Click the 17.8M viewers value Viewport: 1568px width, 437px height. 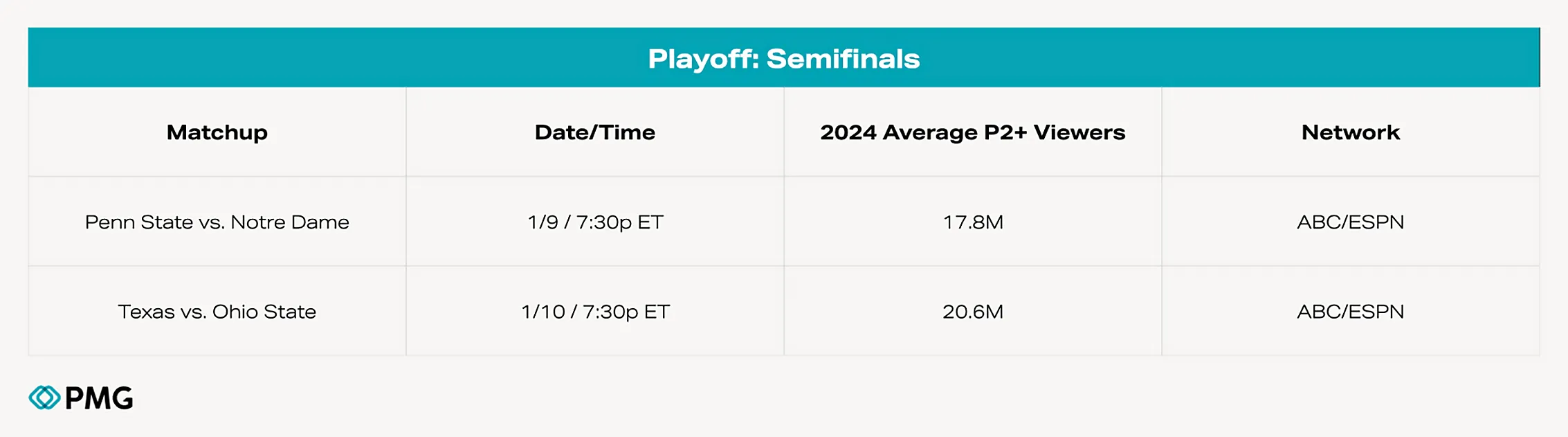pos(972,222)
